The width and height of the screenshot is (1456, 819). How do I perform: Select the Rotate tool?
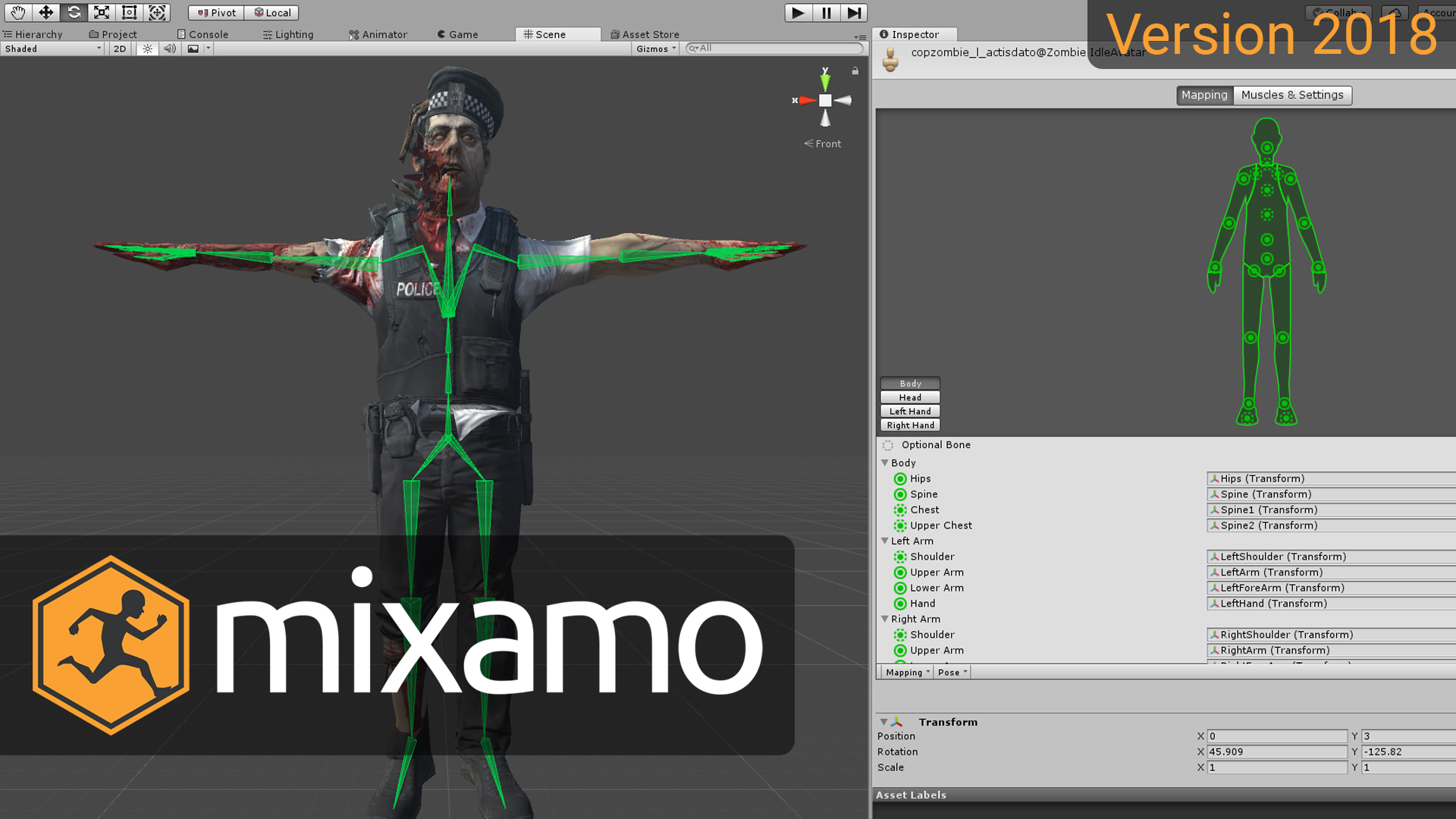74,12
